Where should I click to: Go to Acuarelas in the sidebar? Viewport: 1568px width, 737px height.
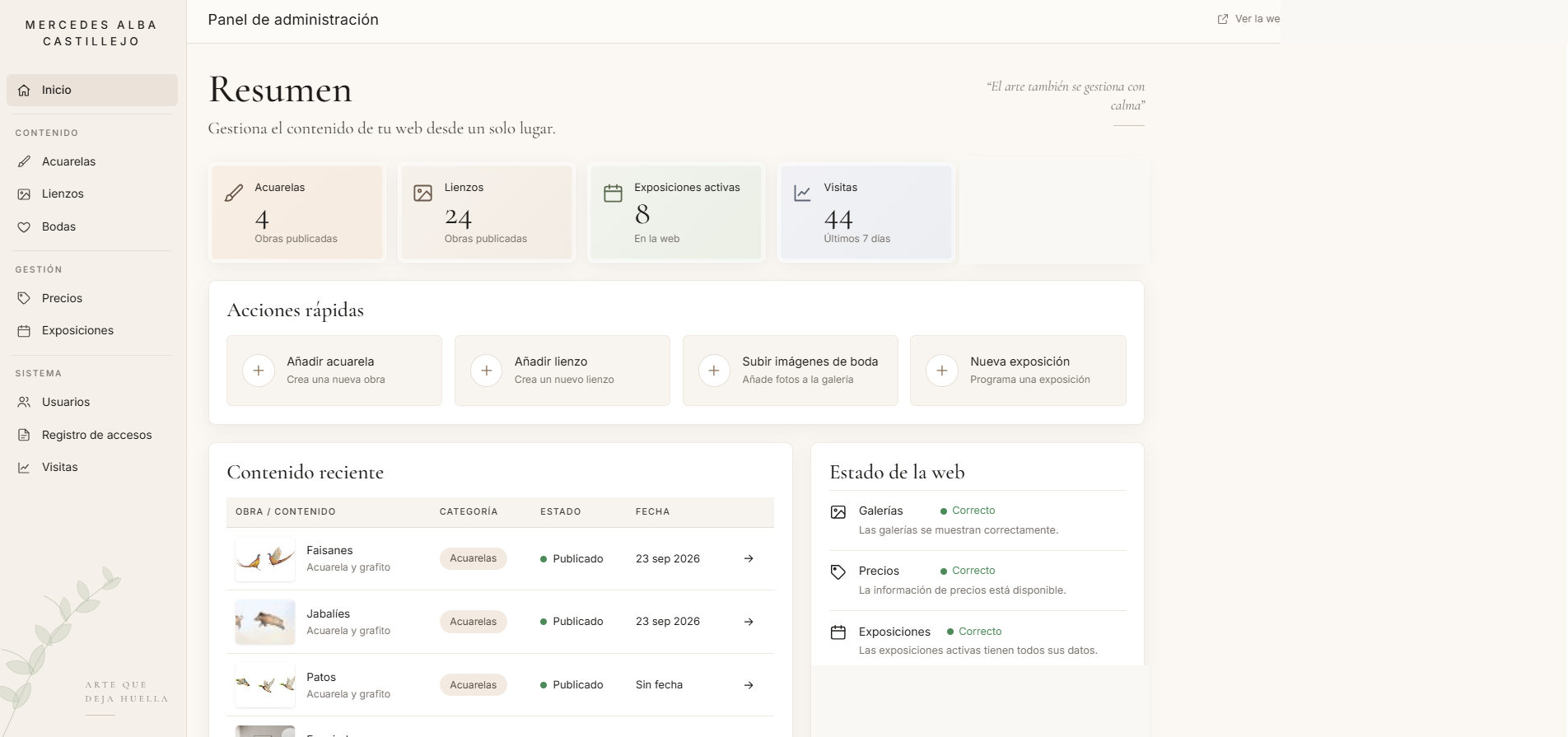(92, 161)
